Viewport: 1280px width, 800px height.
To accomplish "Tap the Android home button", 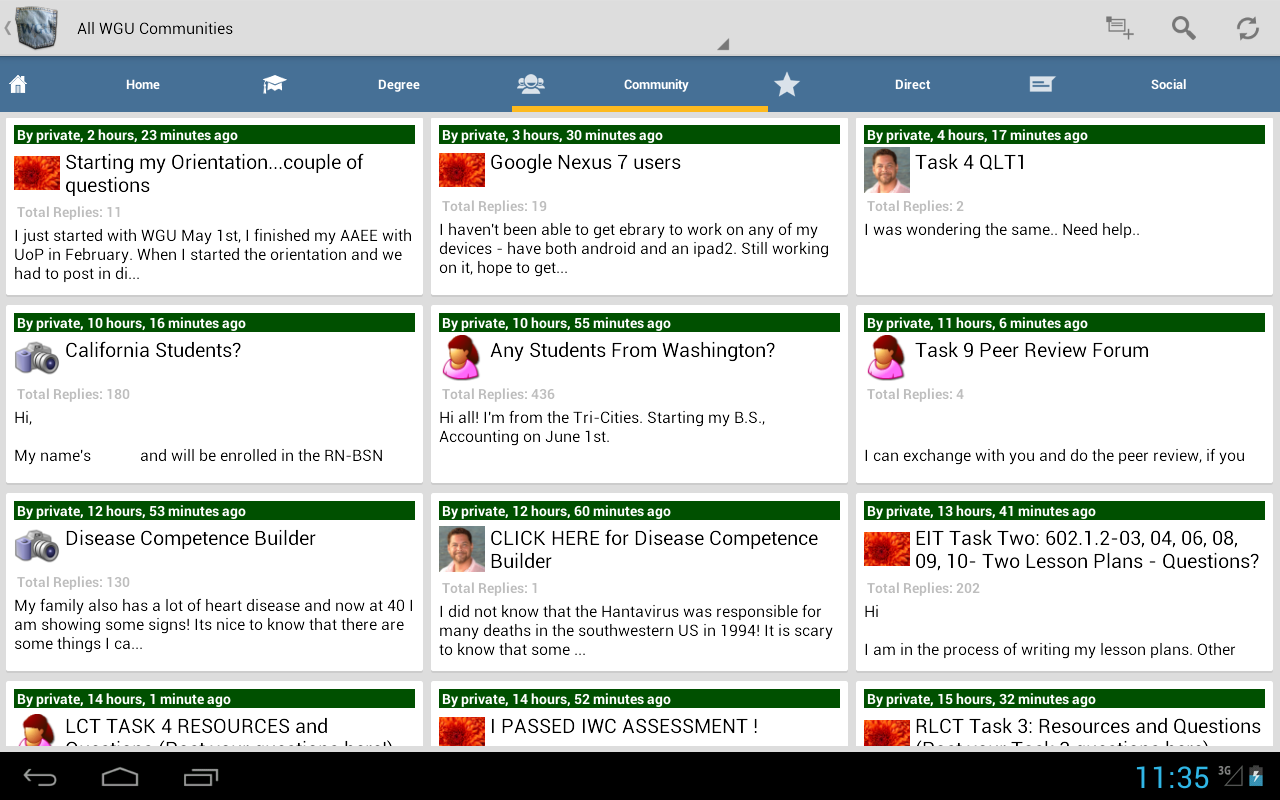I will (x=120, y=777).
